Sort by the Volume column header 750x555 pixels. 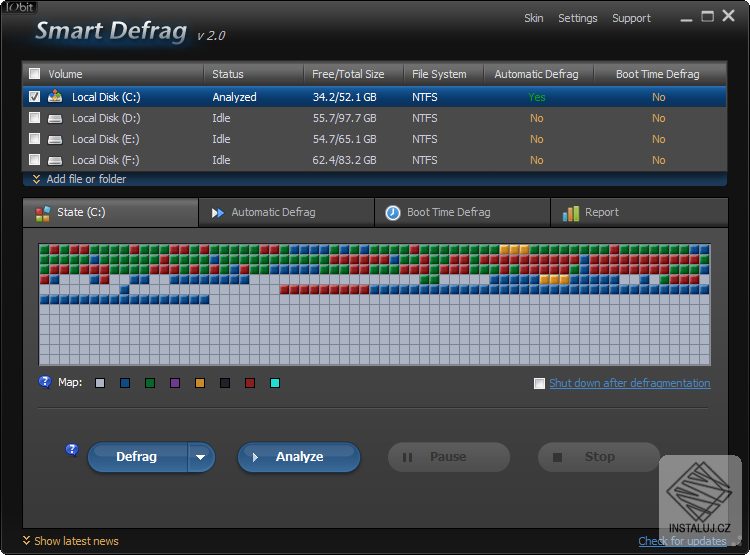pos(113,74)
